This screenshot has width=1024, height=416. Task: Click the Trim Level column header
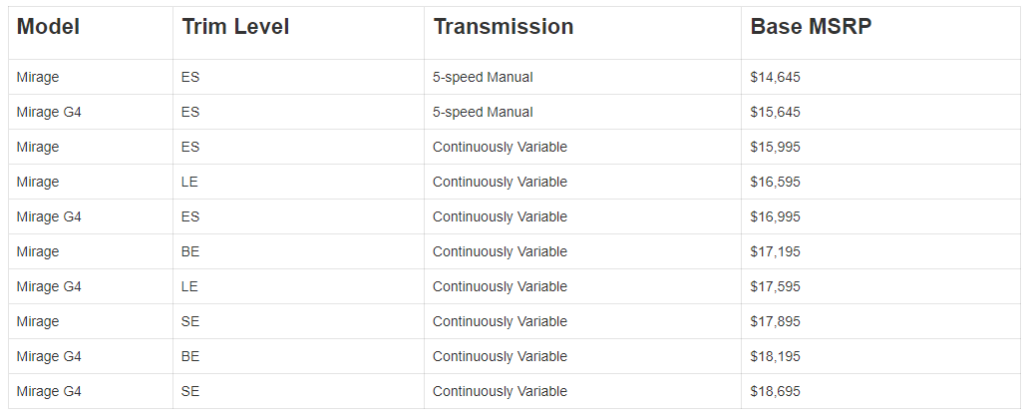tap(235, 27)
